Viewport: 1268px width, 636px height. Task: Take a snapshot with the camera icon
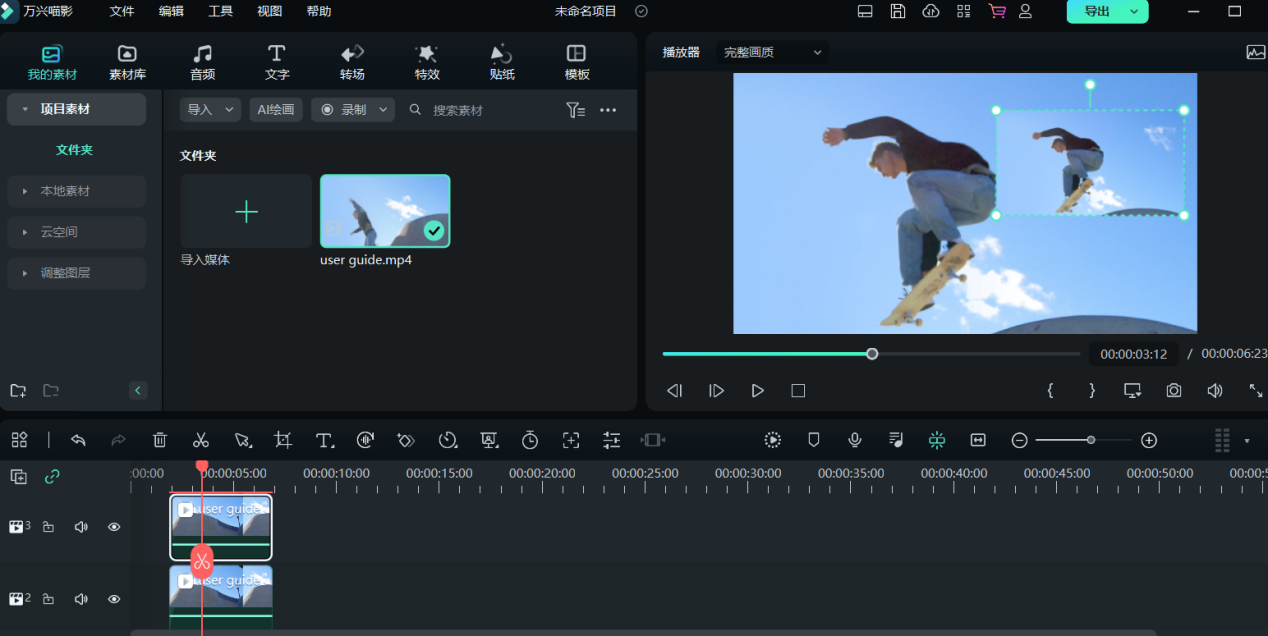[x=1174, y=391]
